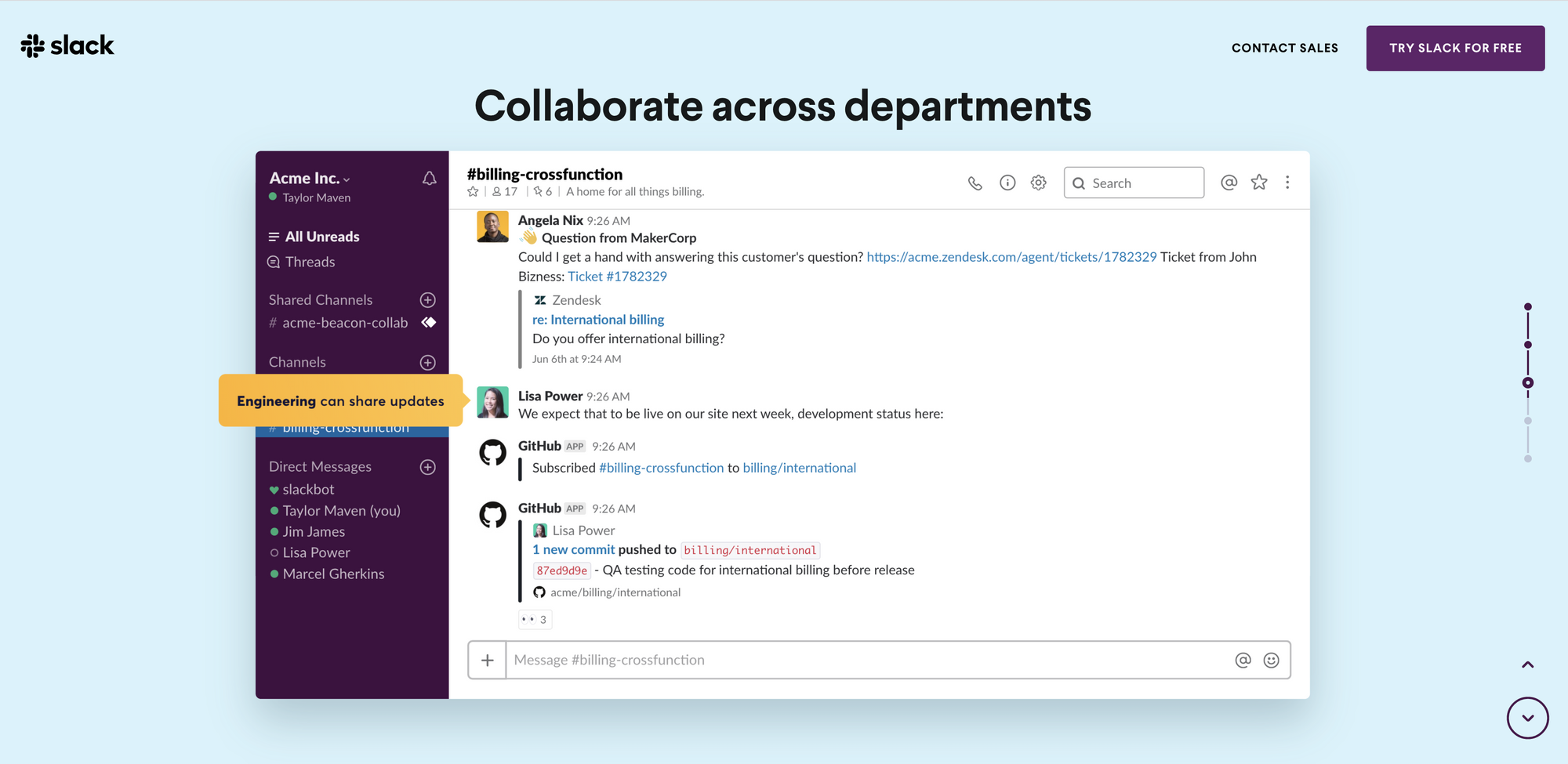Viewport: 1568px width, 764px height.
Task: Open slackbot direct message
Action: [302, 490]
